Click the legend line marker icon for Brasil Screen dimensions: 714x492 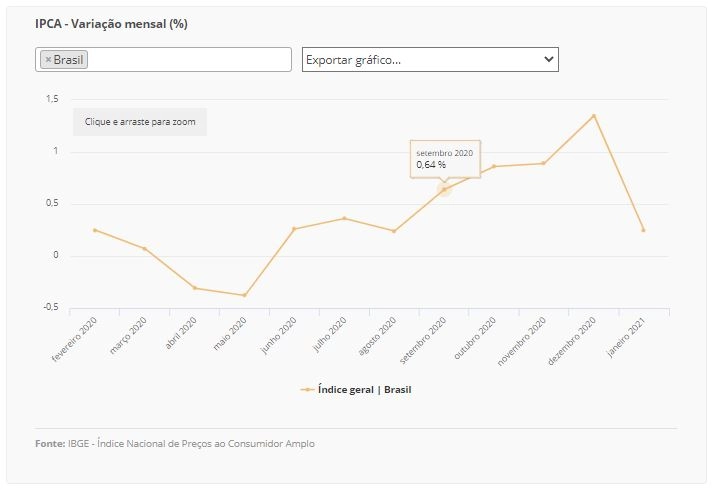tap(307, 390)
